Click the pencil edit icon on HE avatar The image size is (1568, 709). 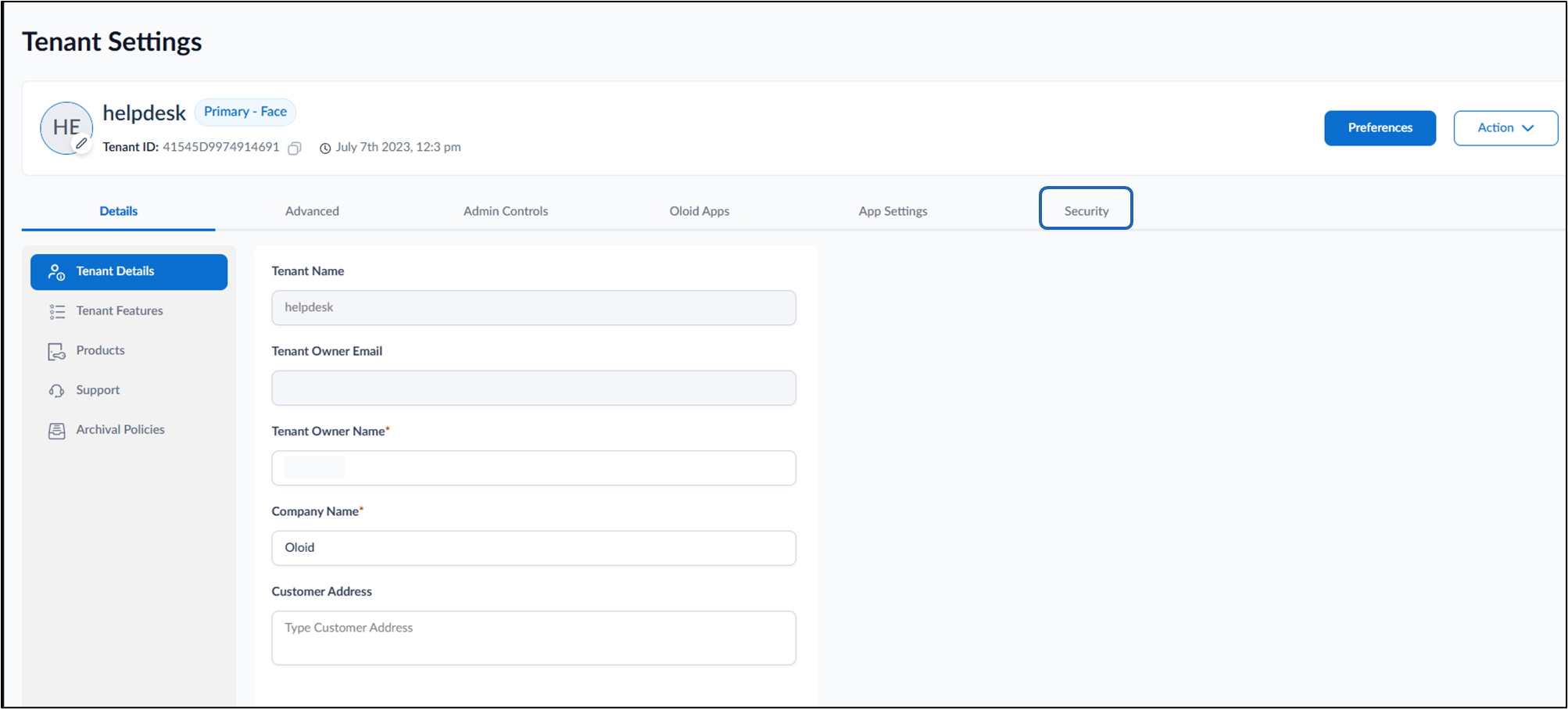(81, 144)
